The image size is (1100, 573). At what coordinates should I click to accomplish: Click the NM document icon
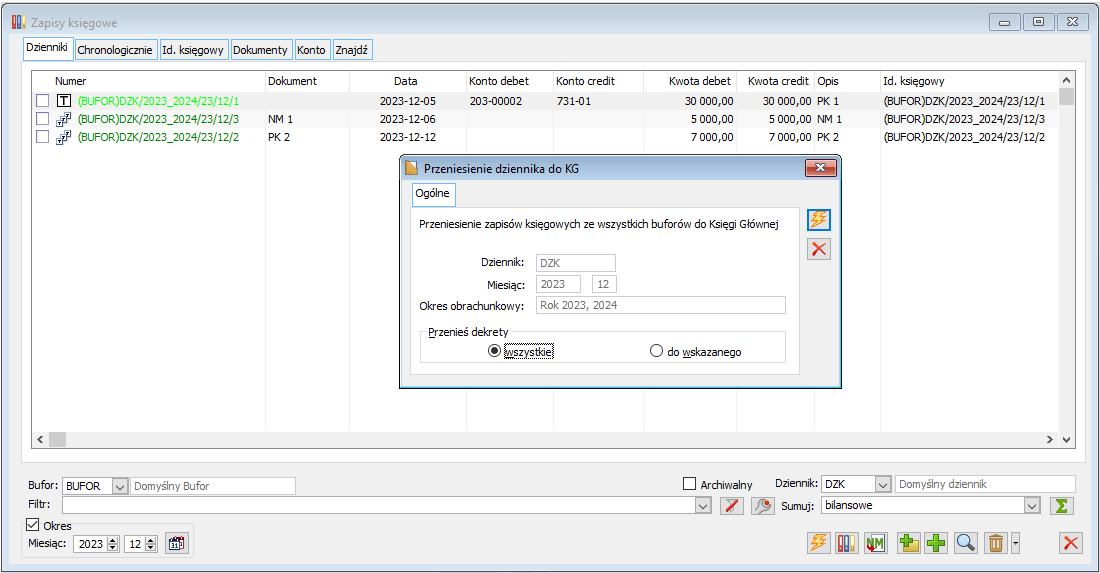875,543
